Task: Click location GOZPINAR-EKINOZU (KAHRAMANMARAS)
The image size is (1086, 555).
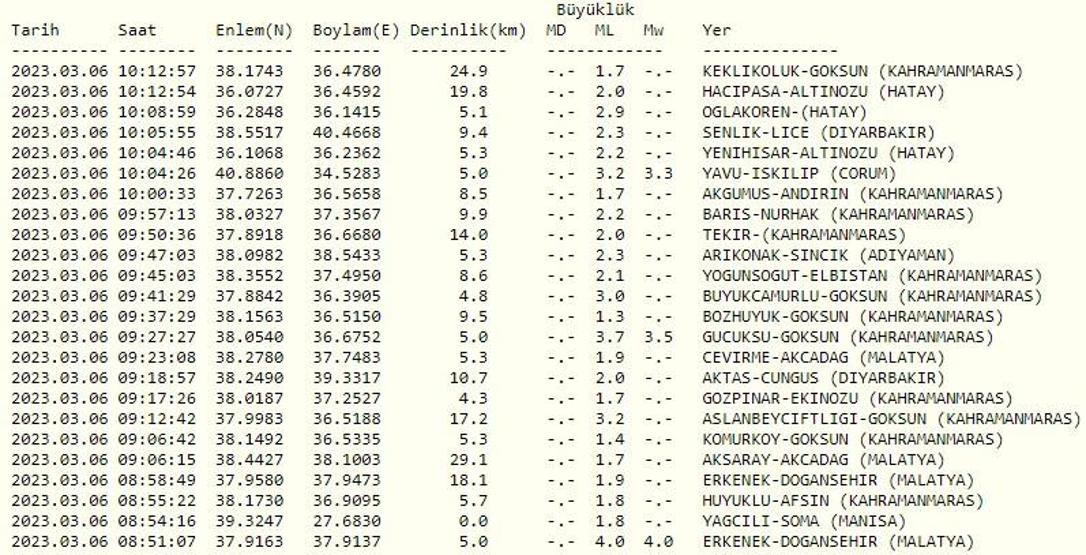Action: coord(857,398)
